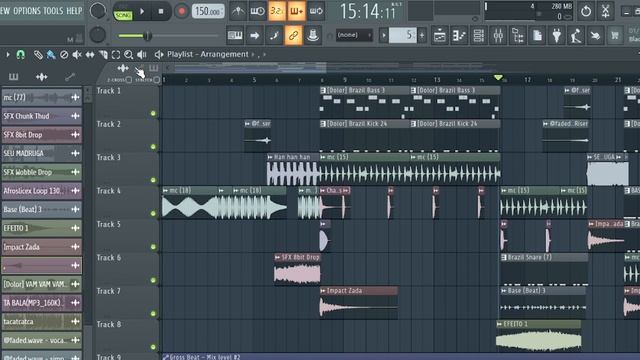Expand arrow next to pattern number

pyautogui.click(x=384, y=36)
